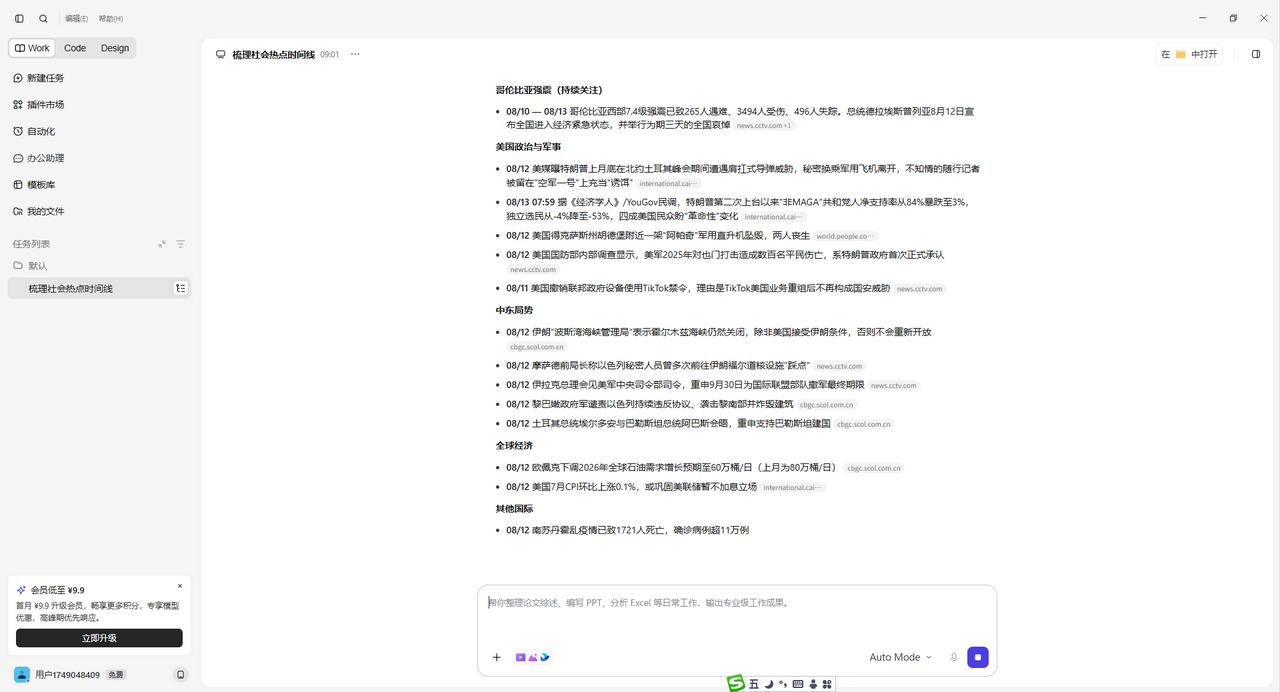Switch to the Design tab
1280x692 pixels.
click(x=115, y=48)
